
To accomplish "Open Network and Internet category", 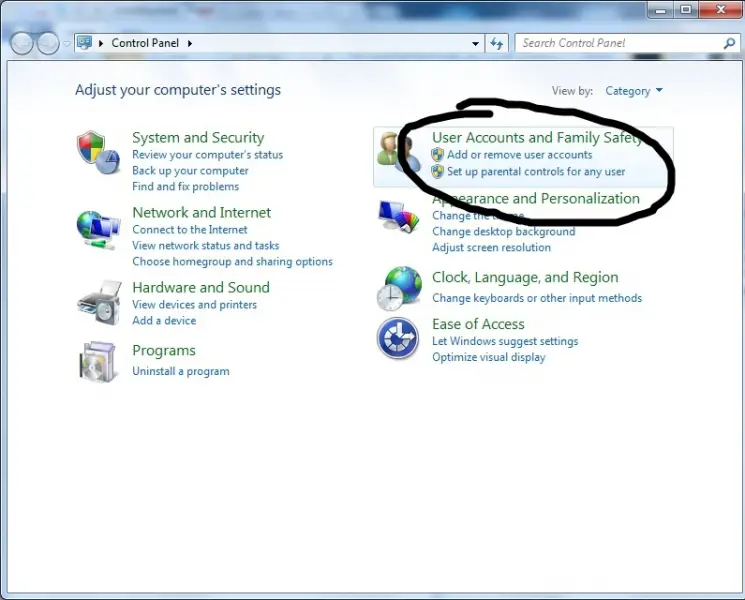I will [x=201, y=212].
